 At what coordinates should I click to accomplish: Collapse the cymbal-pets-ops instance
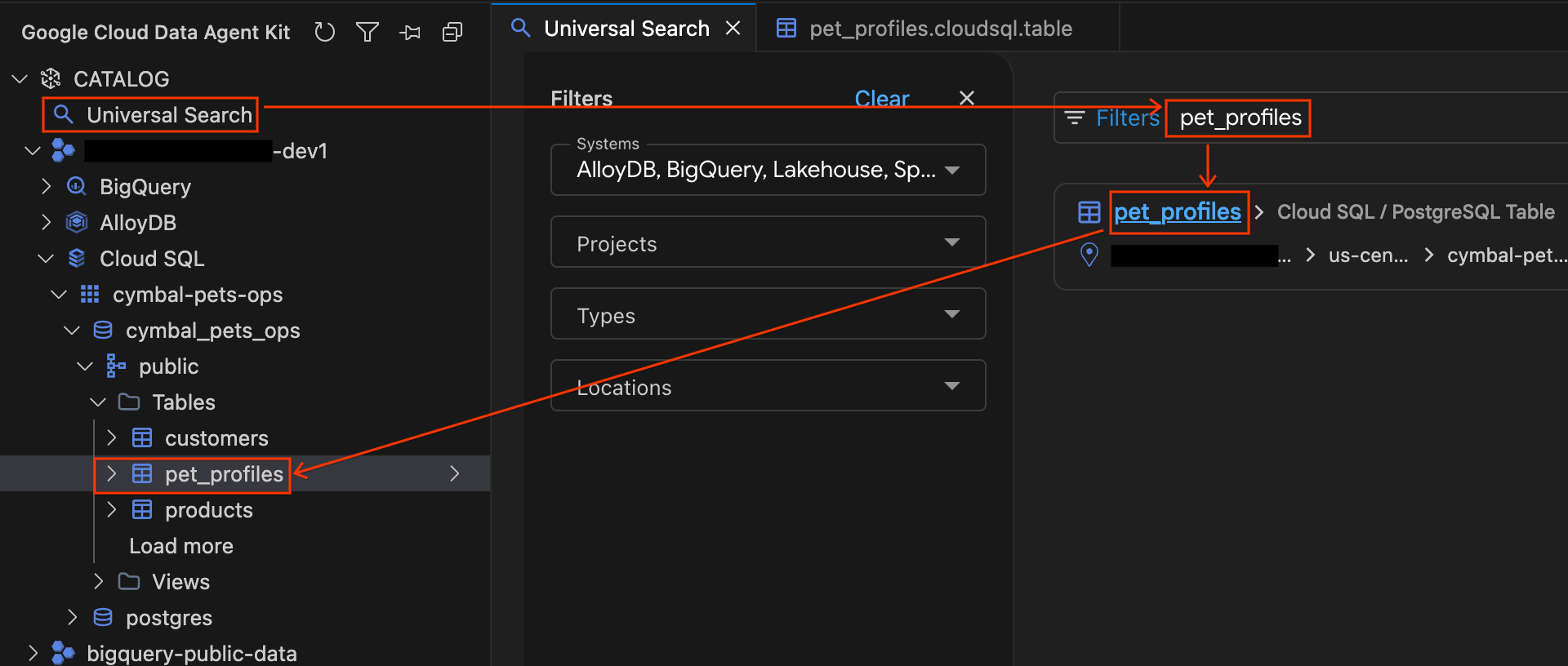coord(59,295)
